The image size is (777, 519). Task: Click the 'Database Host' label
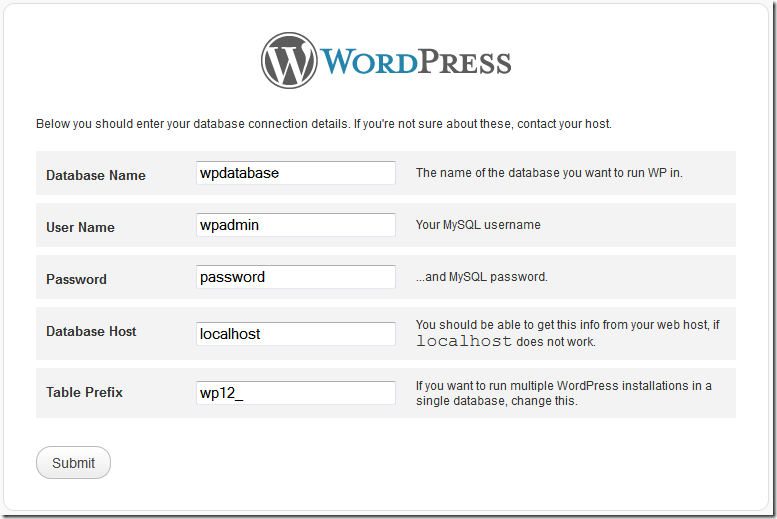[91, 332]
